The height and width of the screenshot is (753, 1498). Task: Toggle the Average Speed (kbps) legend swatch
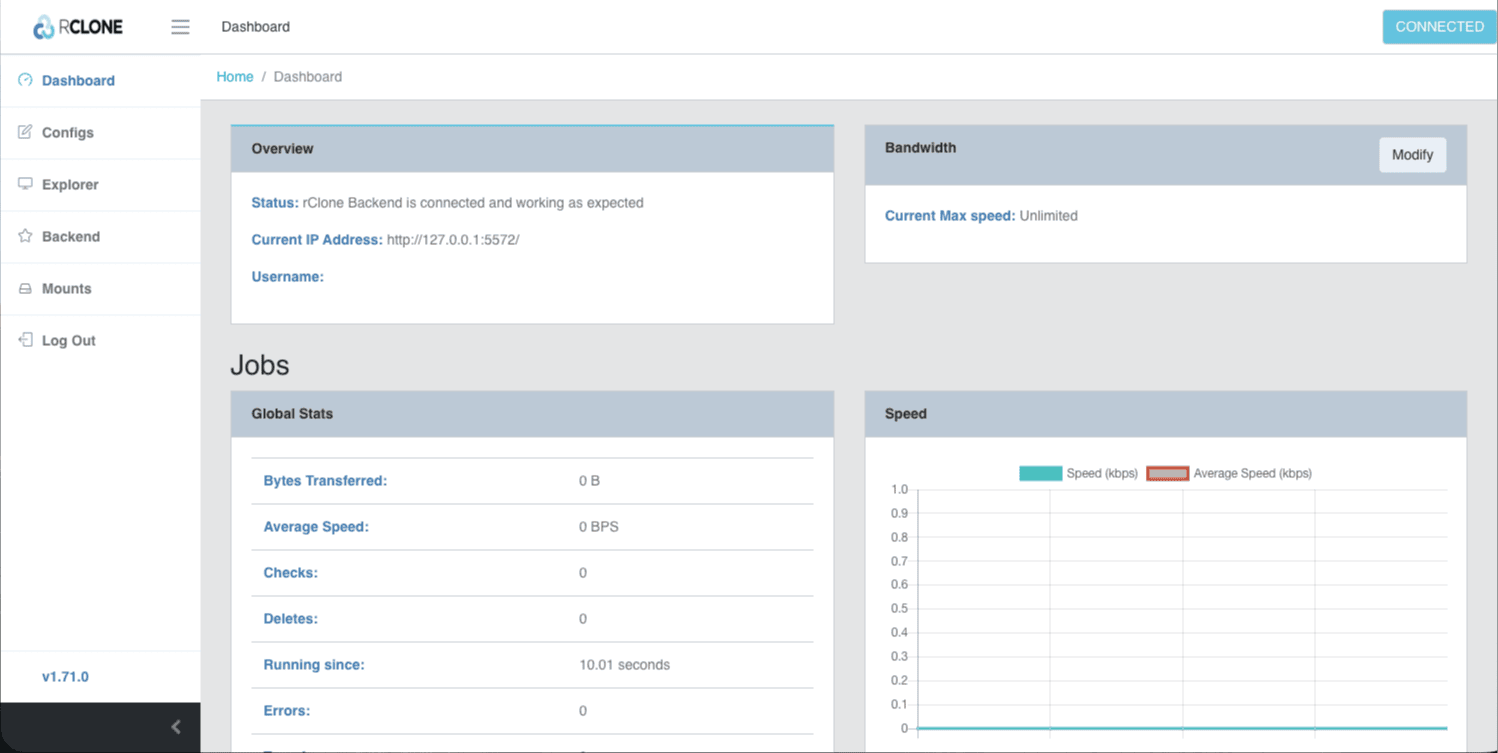[1167, 473]
